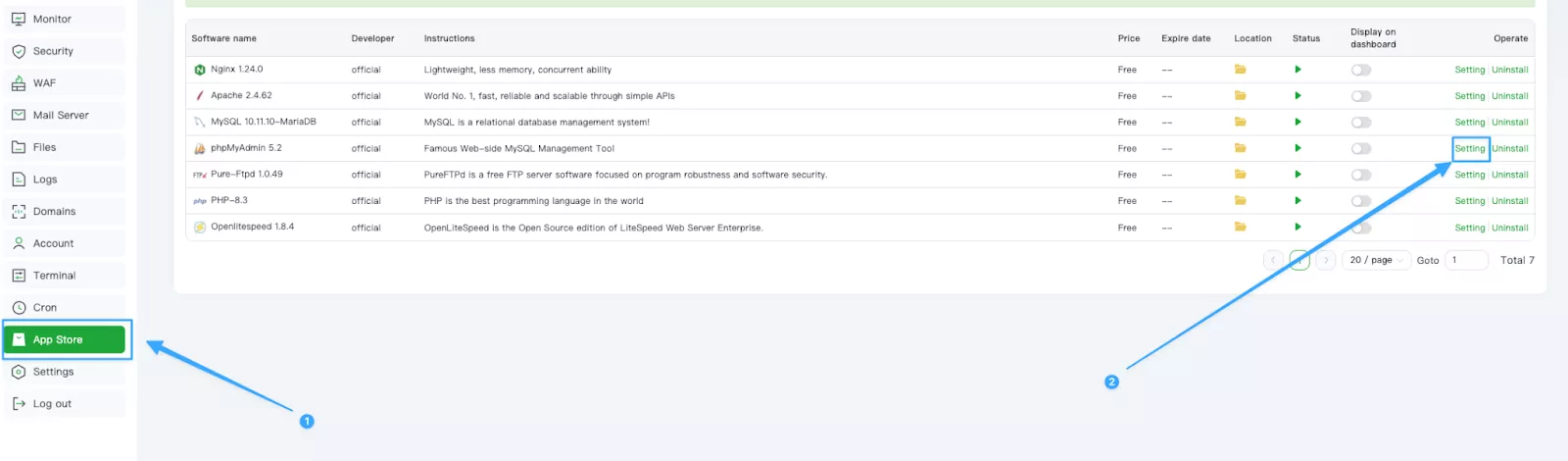
Task: Open PHP-8.3 location folder icon
Action: tap(1240, 200)
